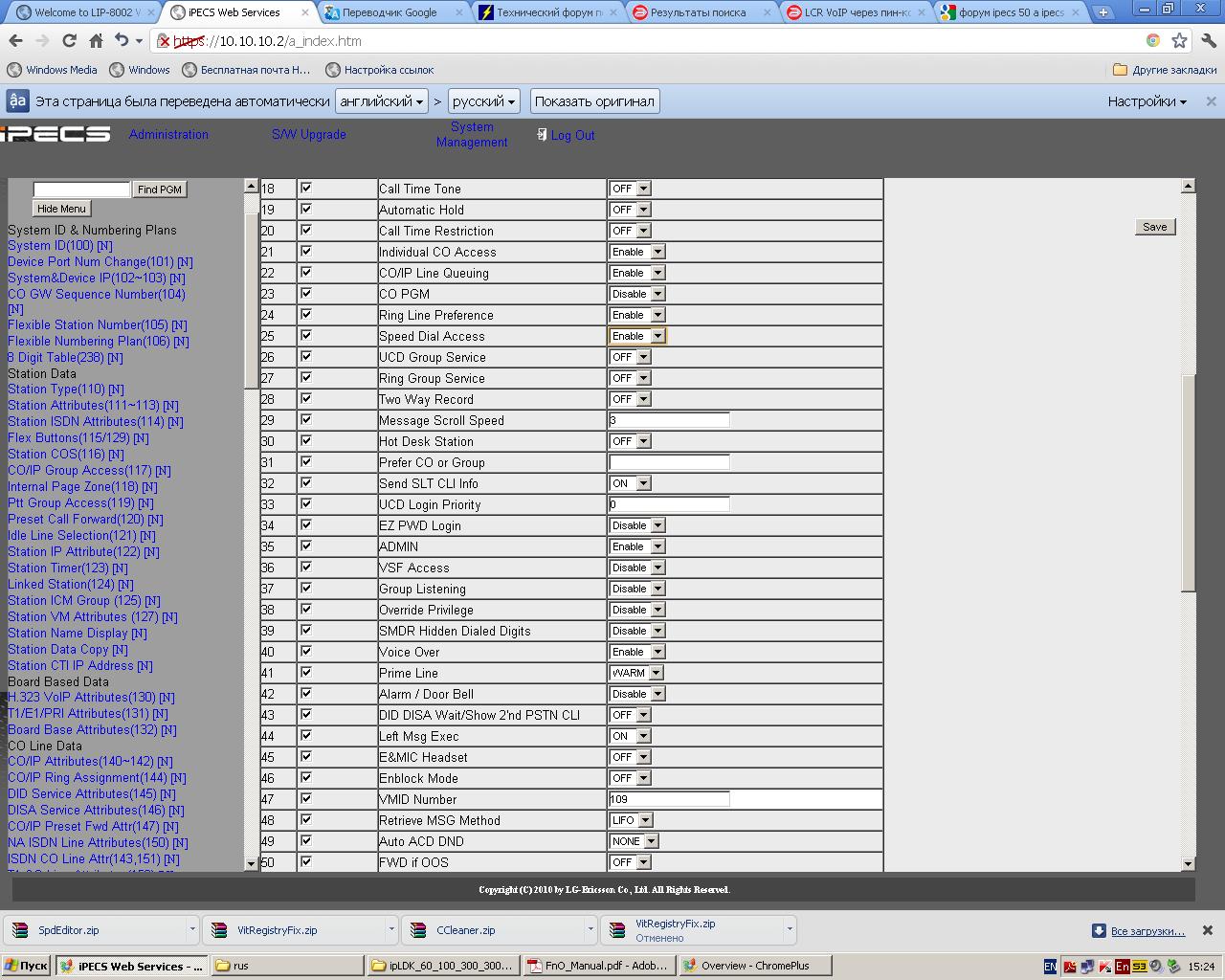
Task: Open the Administration menu
Action: tap(168, 135)
